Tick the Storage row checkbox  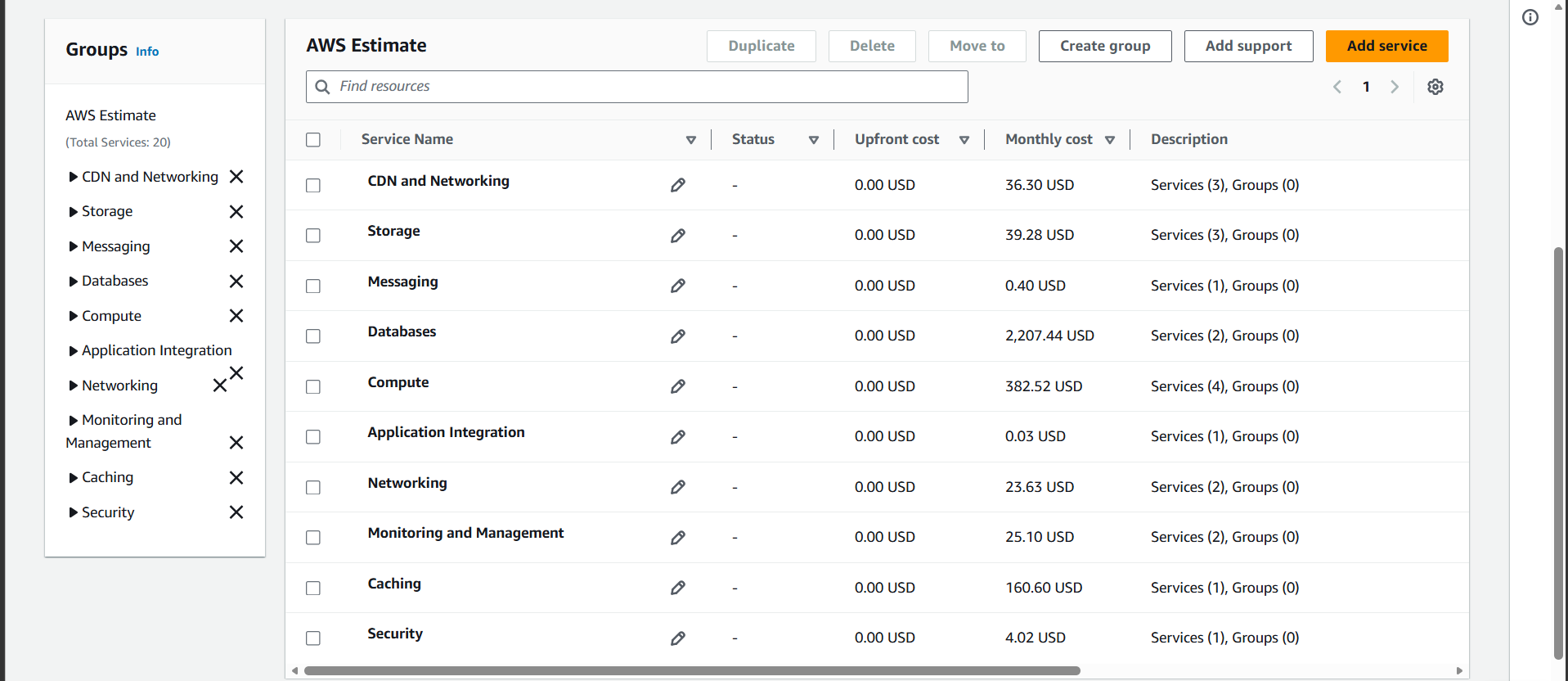[313, 236]
